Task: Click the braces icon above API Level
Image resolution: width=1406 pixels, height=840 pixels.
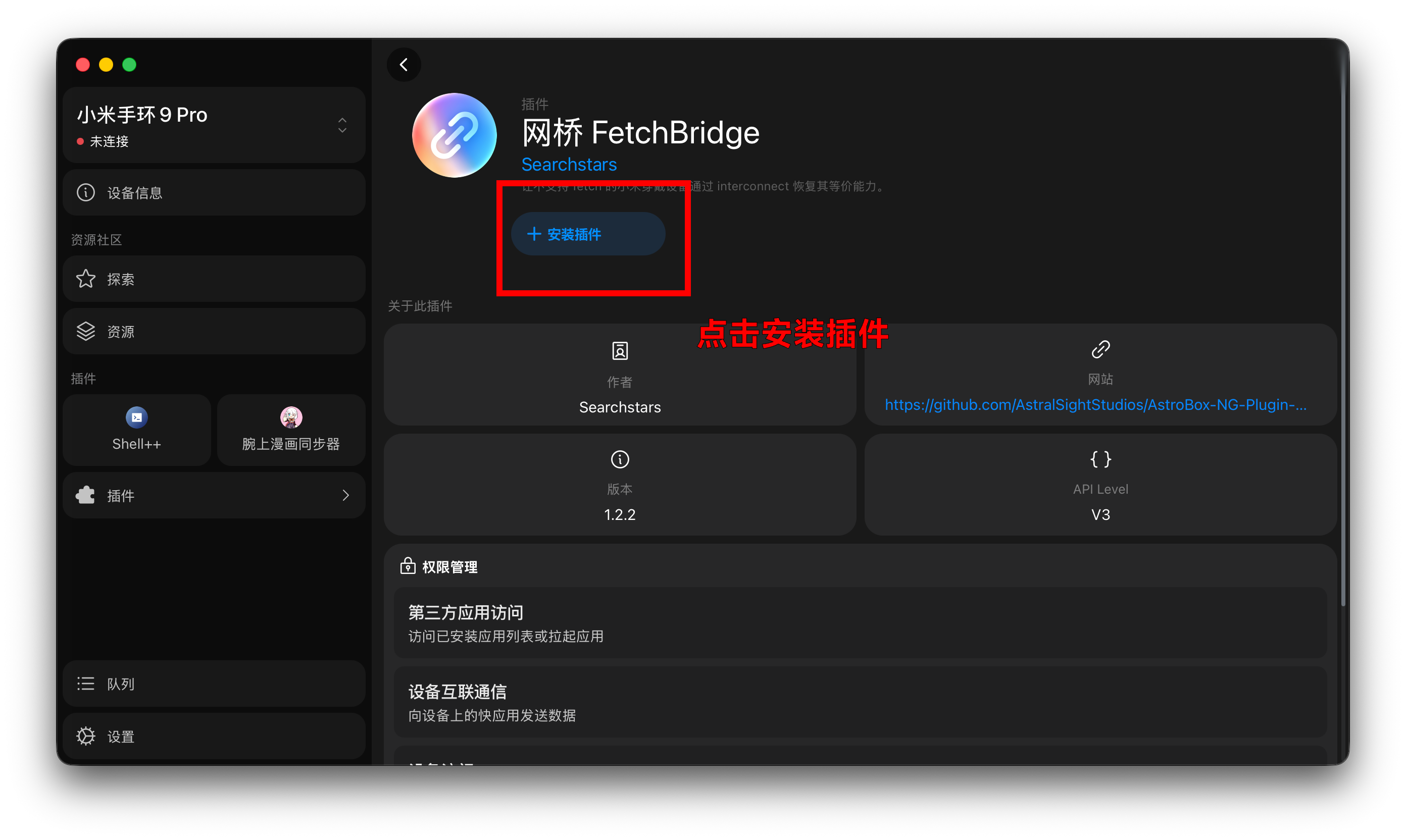Action: (x=1100, y=459)
